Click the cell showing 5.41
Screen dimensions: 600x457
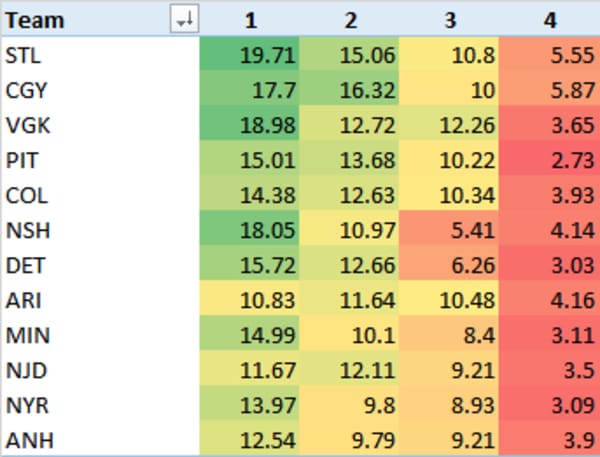(x=449, y=228)
